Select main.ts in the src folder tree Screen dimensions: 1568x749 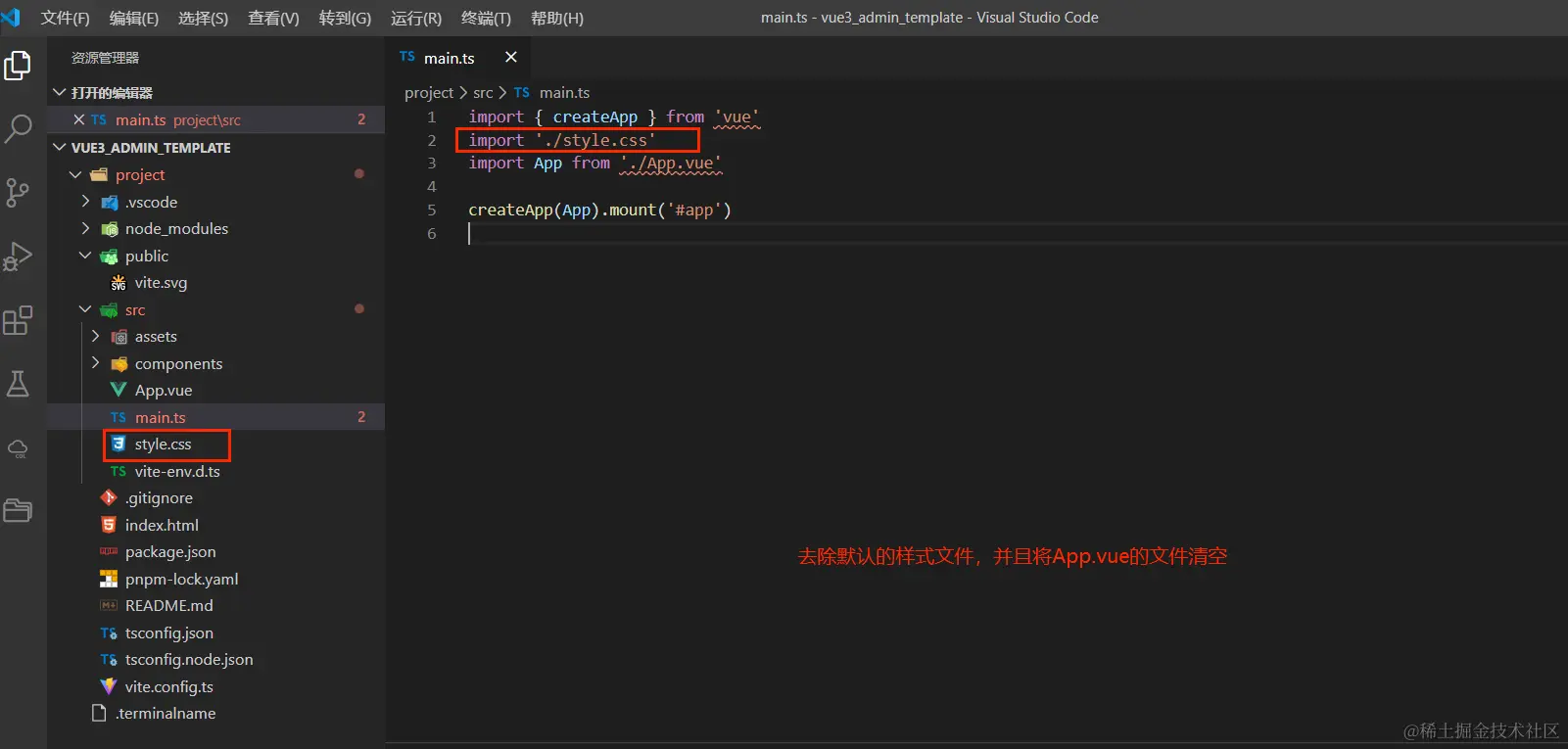[160, 417]
